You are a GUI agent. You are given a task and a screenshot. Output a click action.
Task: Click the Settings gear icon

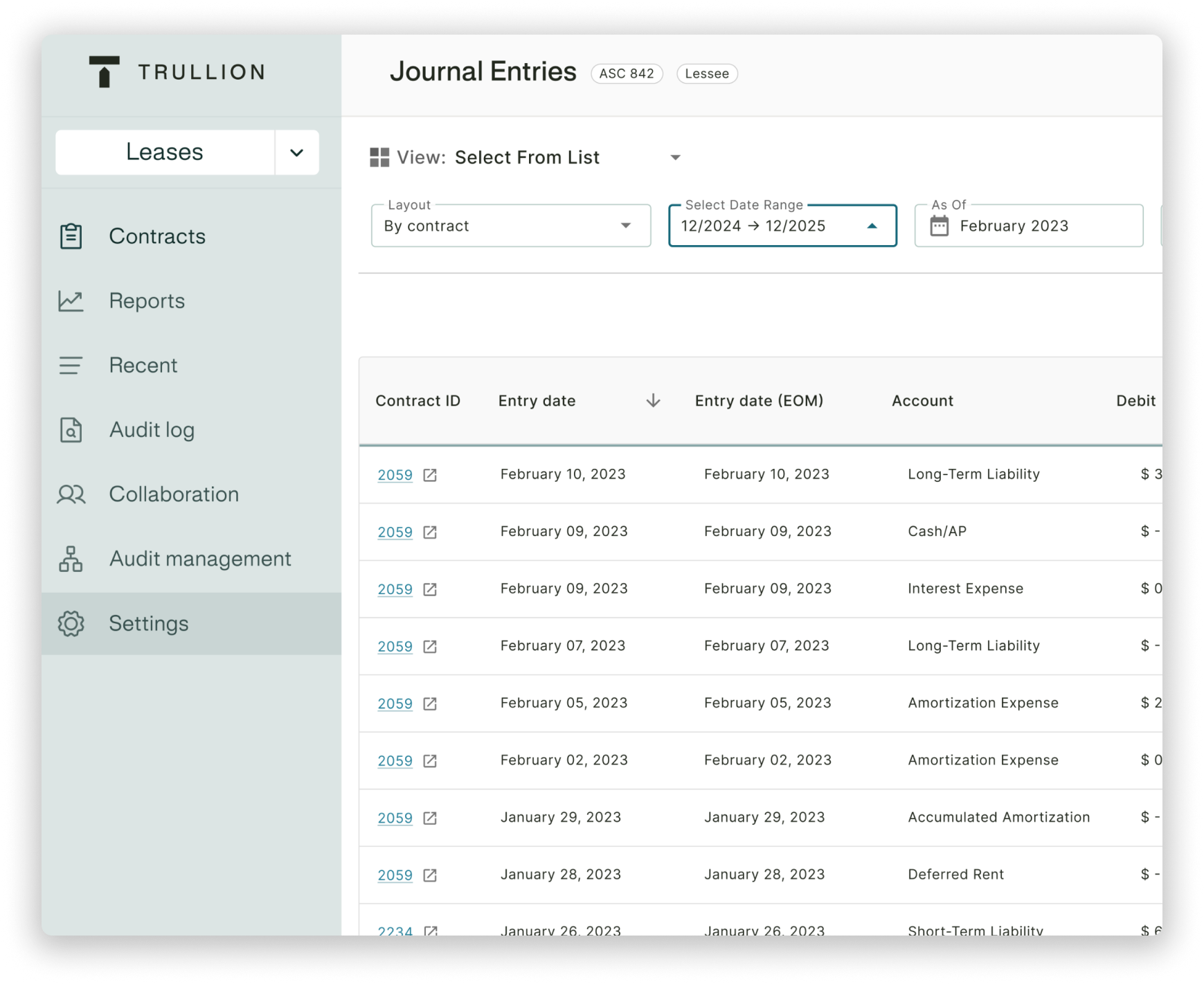(71, 623)
